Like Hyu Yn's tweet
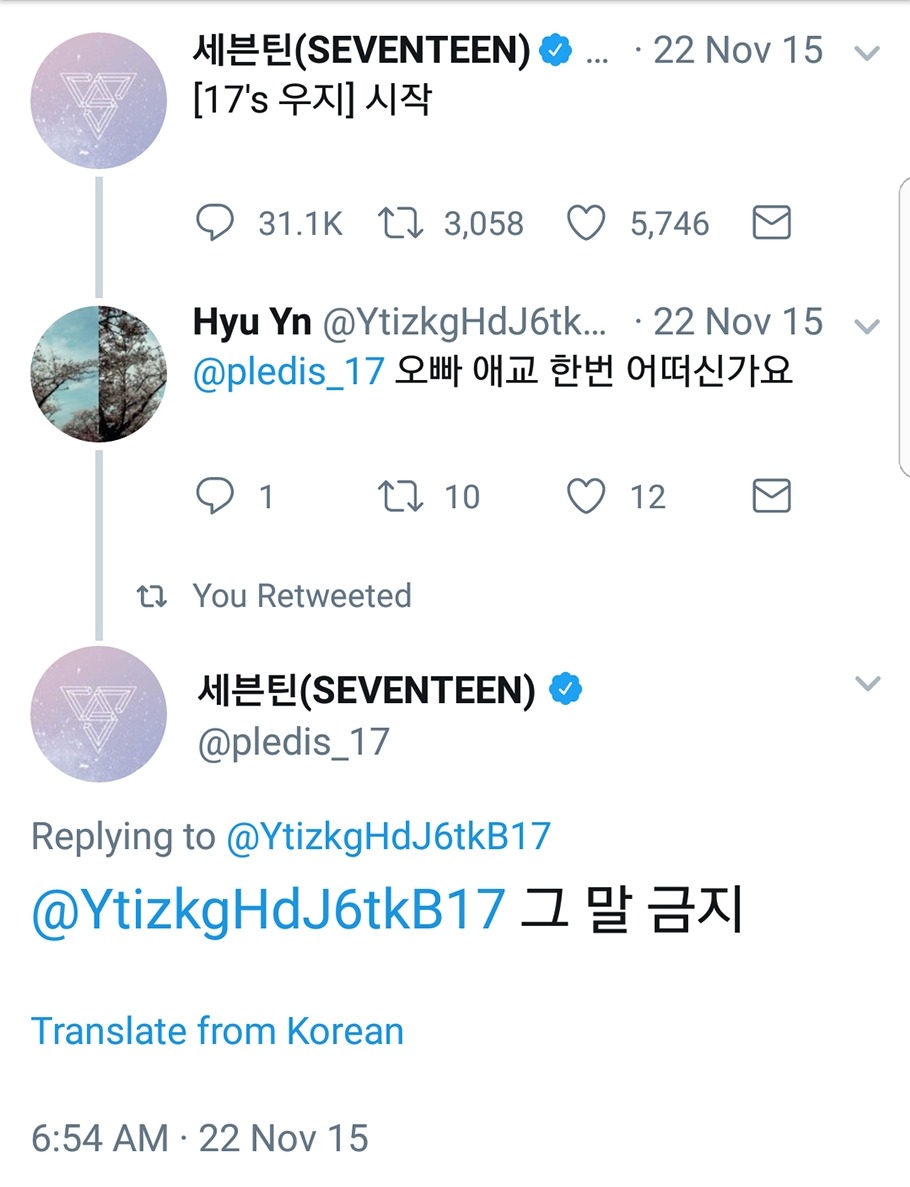The image size is (910, 1187). [x=587, y=496]
